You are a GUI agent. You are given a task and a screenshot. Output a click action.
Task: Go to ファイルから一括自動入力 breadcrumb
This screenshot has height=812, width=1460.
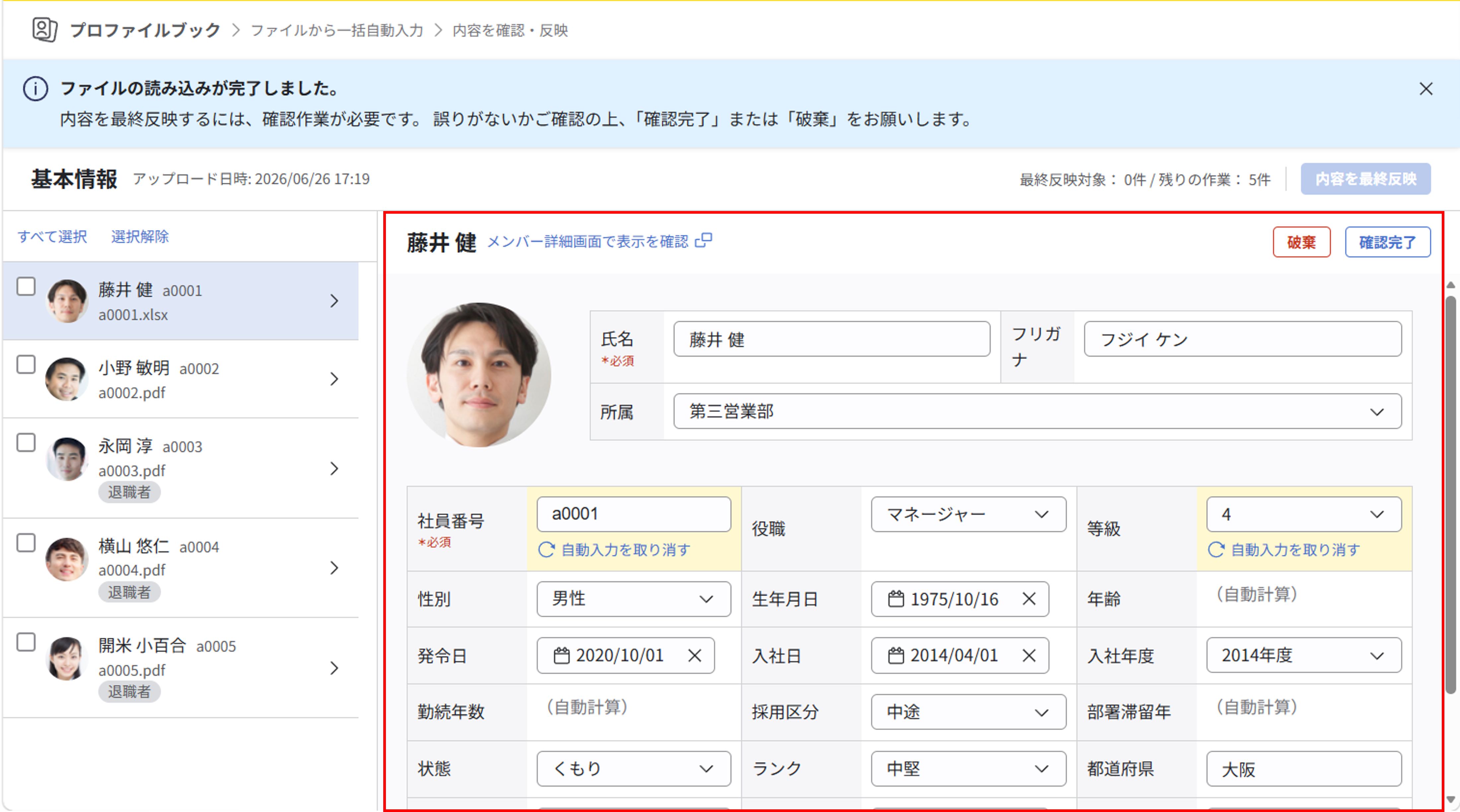[337, 30]
